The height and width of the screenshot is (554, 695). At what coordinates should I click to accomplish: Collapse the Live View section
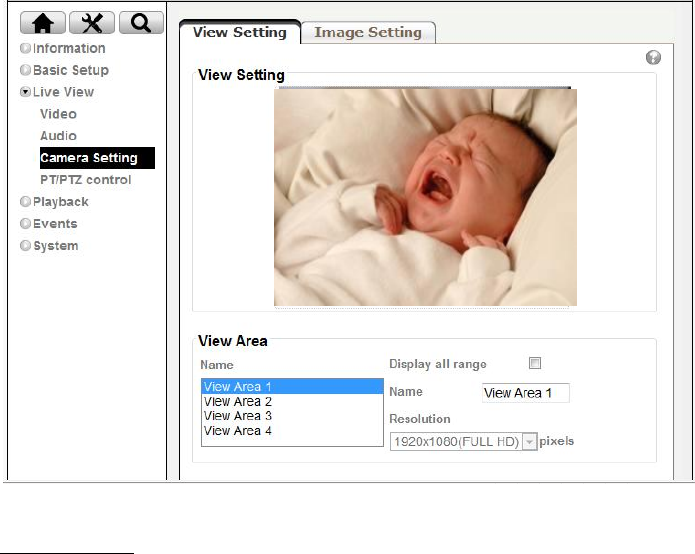57,92
